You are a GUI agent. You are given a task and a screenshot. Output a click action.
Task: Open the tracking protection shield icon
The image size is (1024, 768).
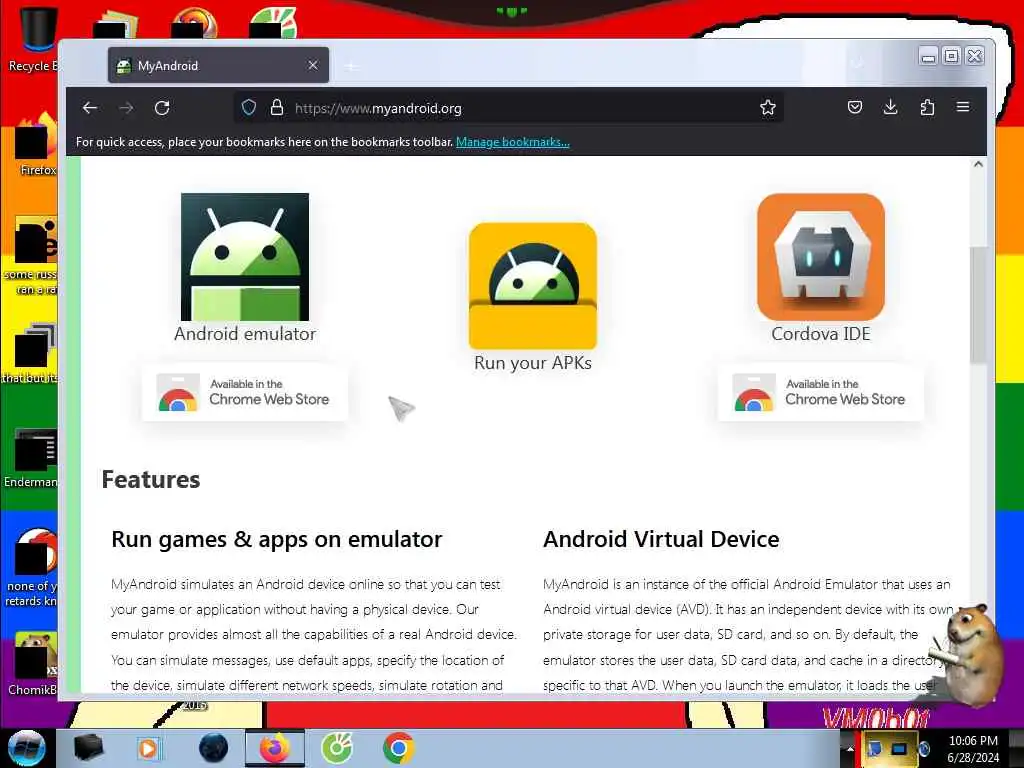pos(249,108)
